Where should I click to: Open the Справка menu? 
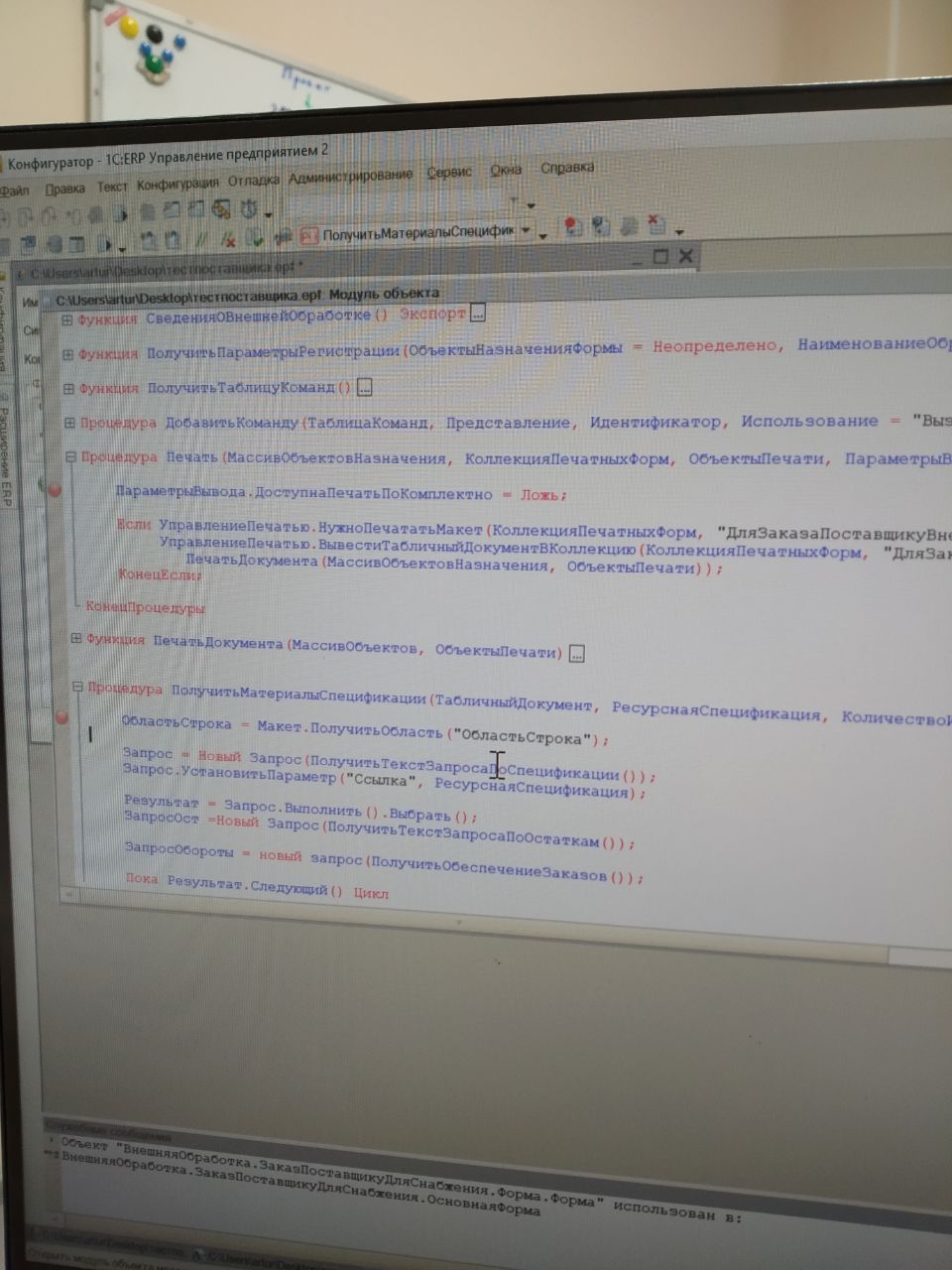click(x=567, y=168)
